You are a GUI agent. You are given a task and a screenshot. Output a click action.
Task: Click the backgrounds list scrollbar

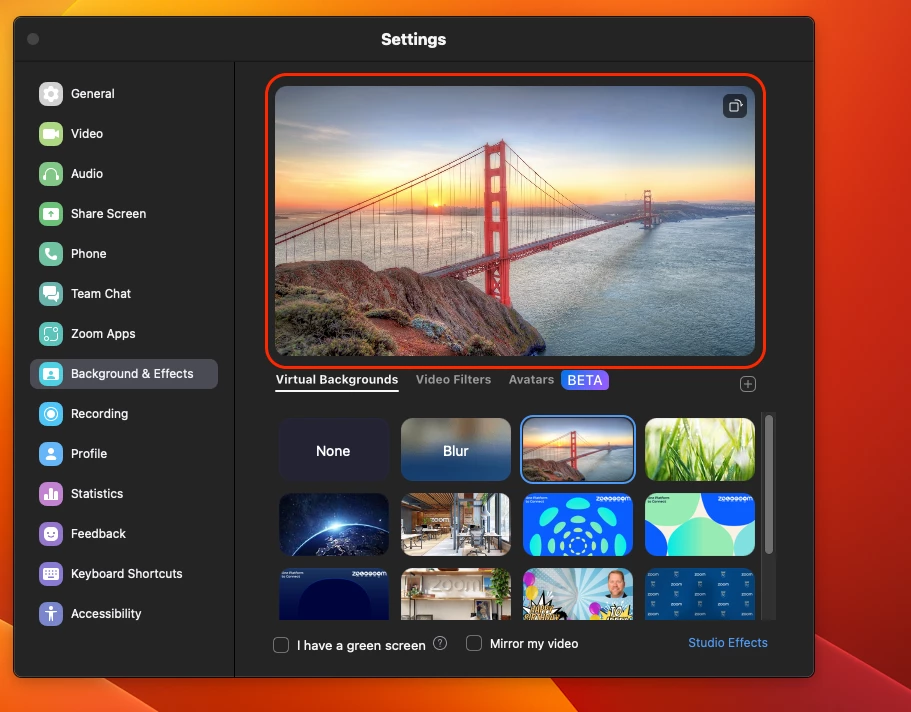(x=769, y=484)
